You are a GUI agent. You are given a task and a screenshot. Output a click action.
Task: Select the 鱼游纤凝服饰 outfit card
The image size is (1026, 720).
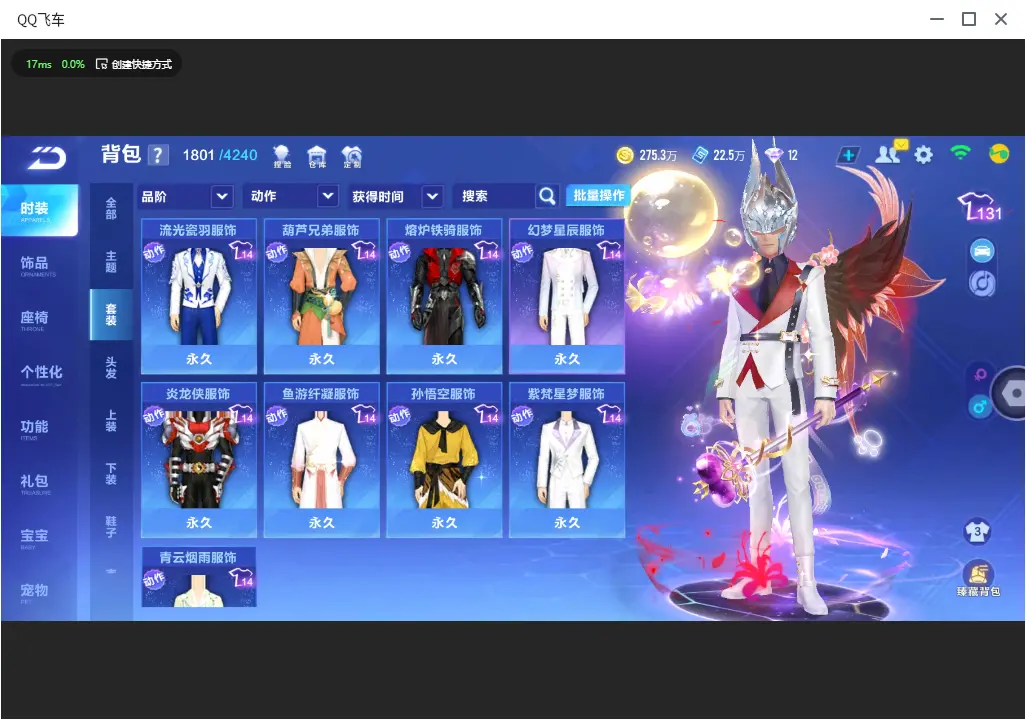click(x=321, y=459)
